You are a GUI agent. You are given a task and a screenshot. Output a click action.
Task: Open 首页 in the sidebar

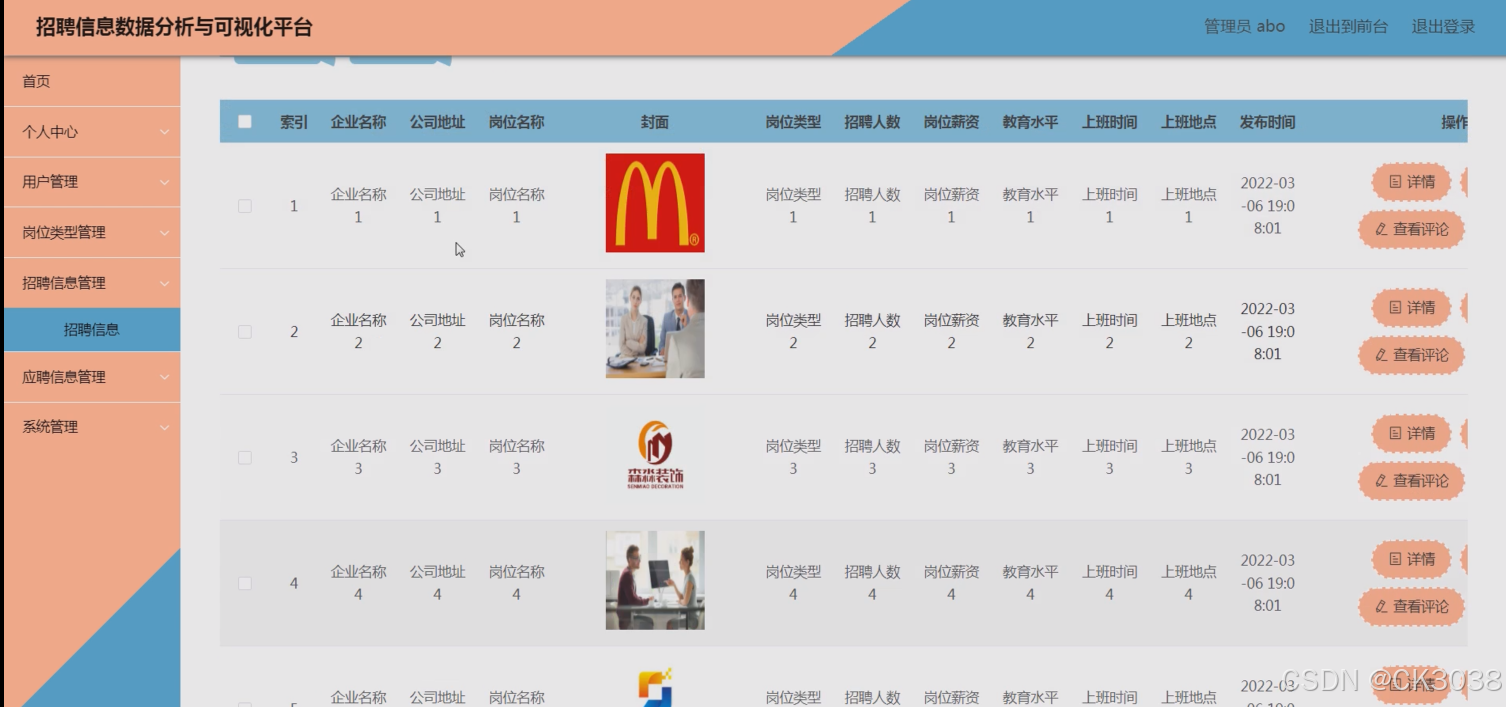click(x=92, y=81)
